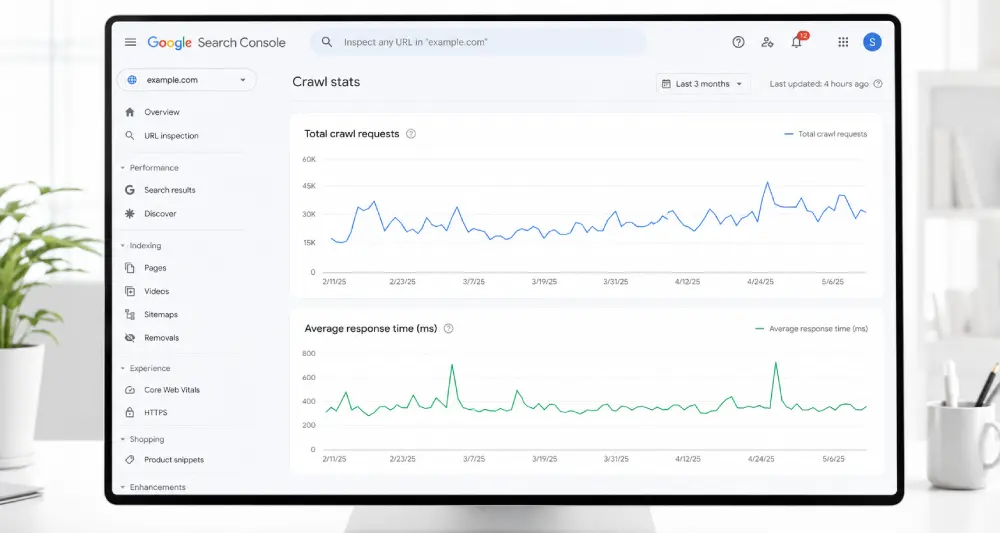Open notifications bell with 12 badge

pyautogui.click(x=797, y=41)
